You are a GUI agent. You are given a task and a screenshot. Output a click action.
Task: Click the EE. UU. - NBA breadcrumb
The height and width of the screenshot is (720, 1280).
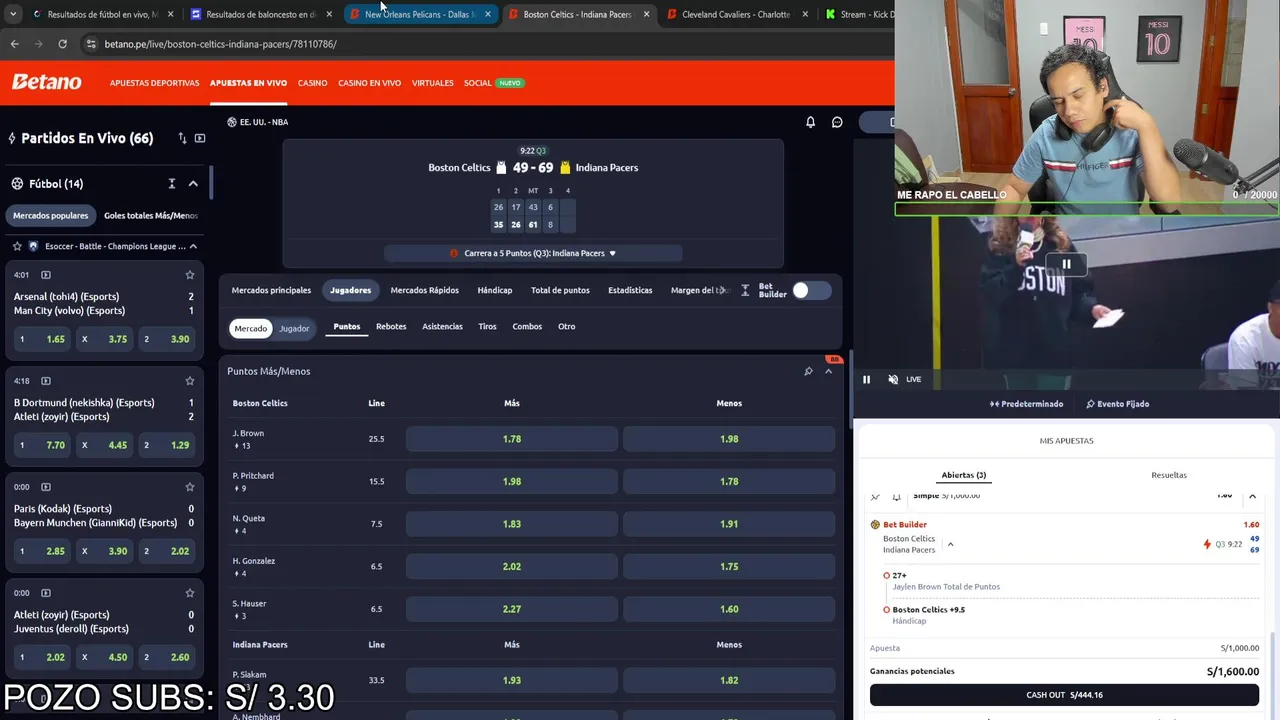point(258,122)
